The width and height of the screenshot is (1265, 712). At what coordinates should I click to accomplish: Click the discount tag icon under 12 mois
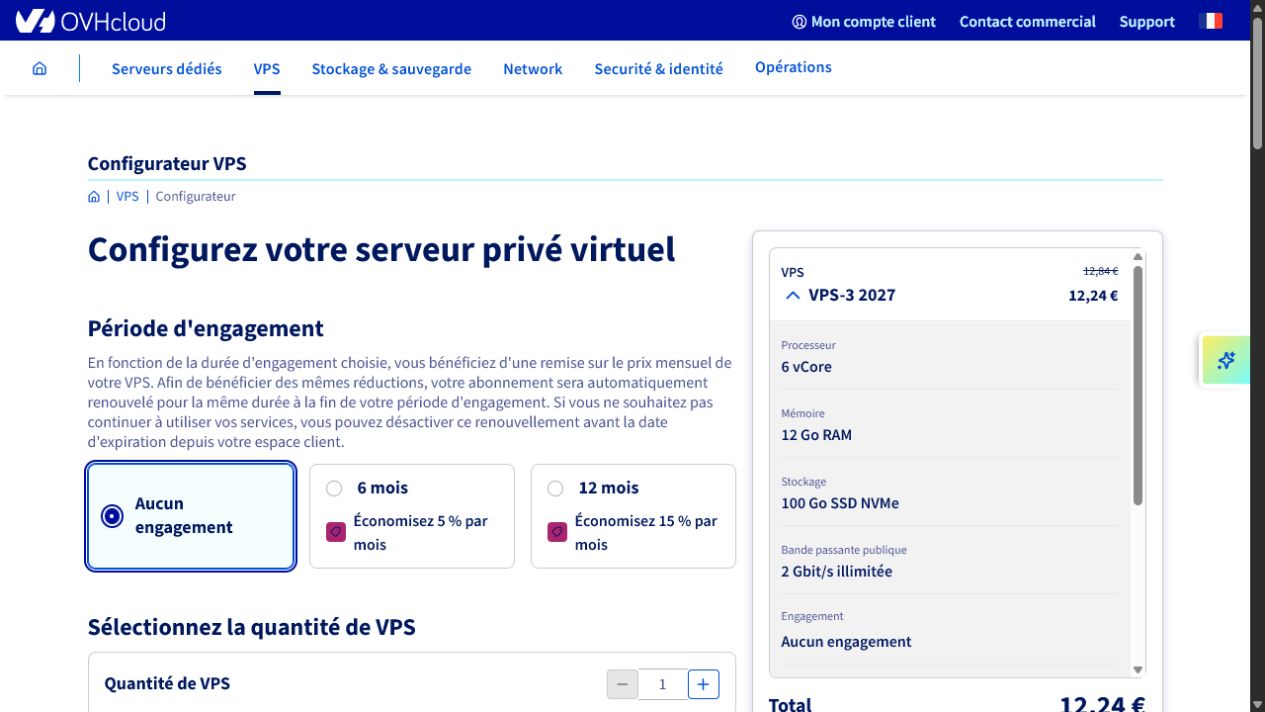click(557, 532)
